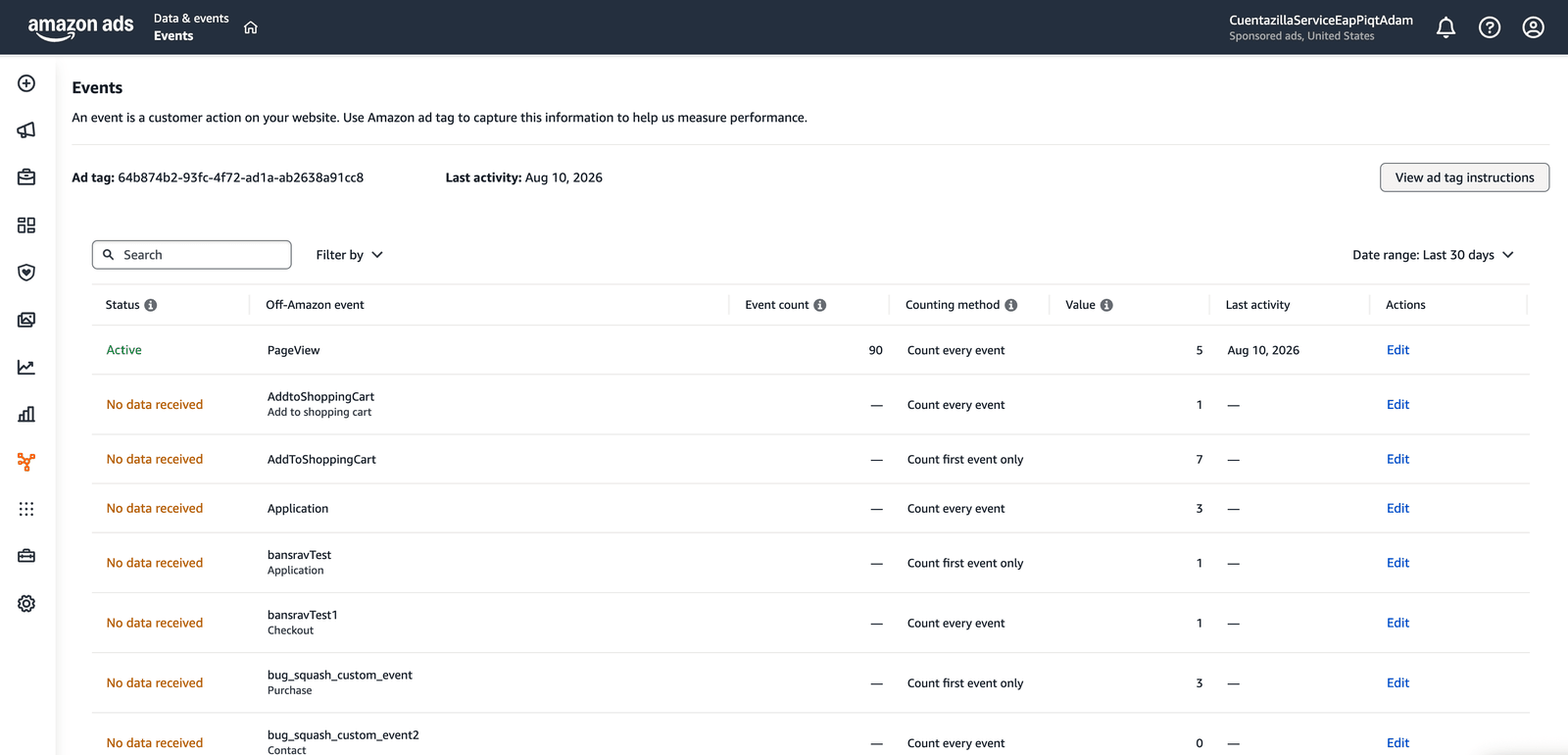Edit the AddtoShoppingCart 'Add to shopping cart' event
This screenshot has width=1568, height=755.
pos(1397,404)
